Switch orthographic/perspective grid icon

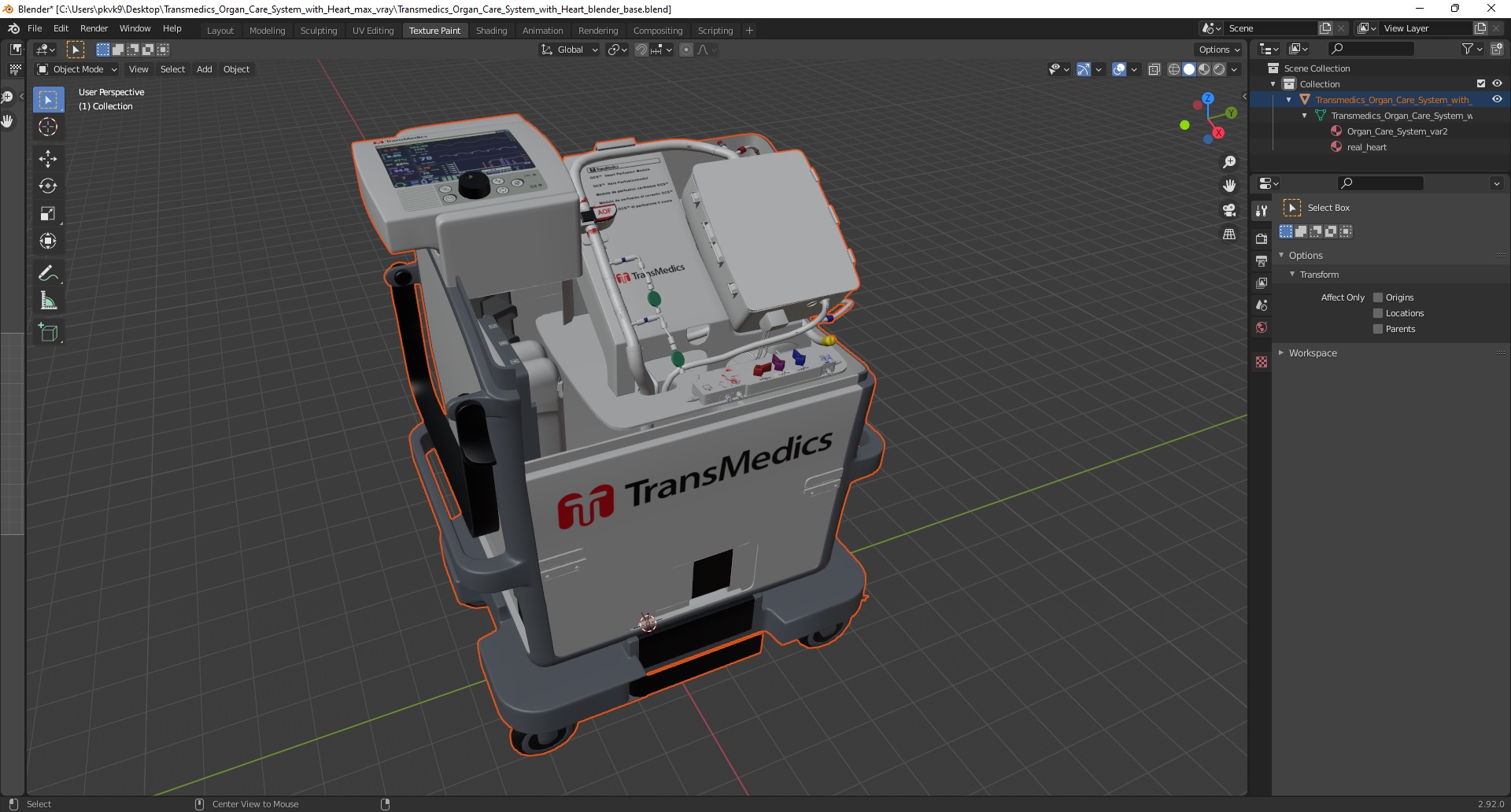pos(1229,234)
